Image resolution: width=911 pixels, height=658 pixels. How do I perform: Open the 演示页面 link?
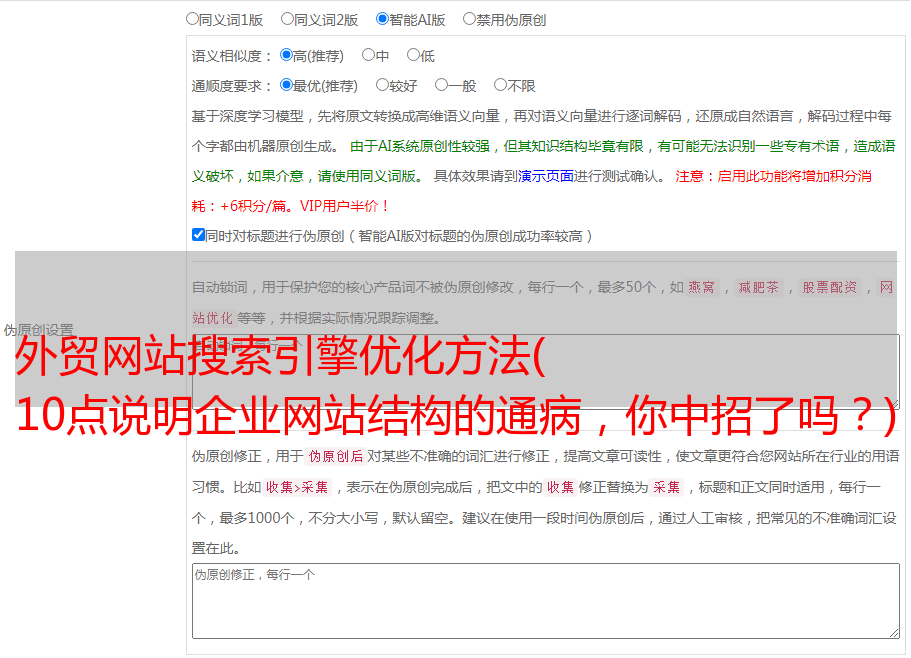[x=546, y=176]
